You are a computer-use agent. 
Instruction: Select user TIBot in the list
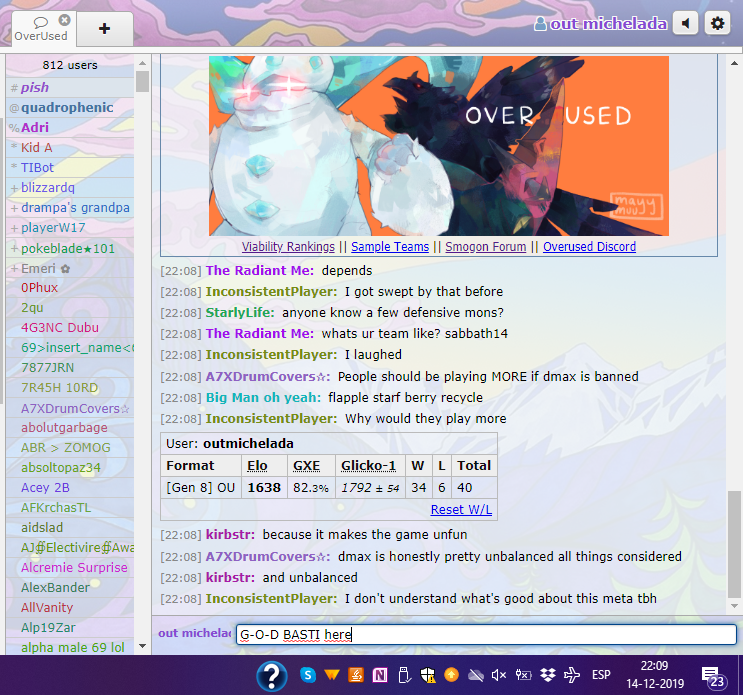(x=70, y=168)
